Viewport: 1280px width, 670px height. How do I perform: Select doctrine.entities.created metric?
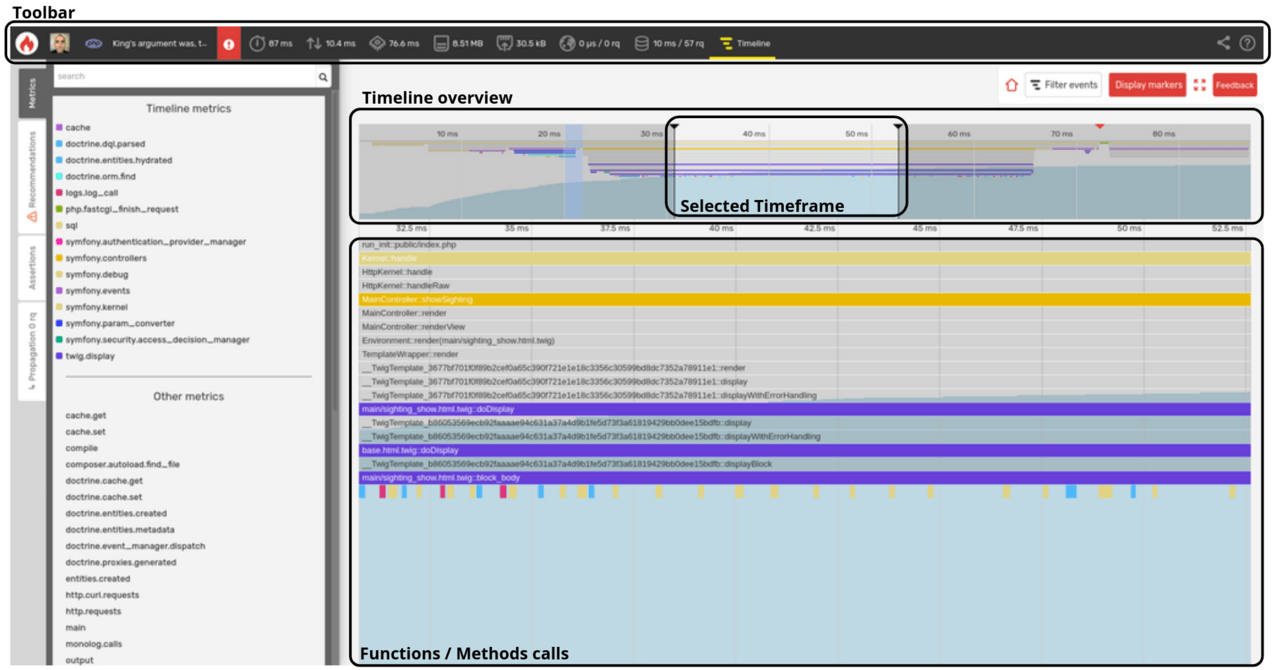[116, 513]
